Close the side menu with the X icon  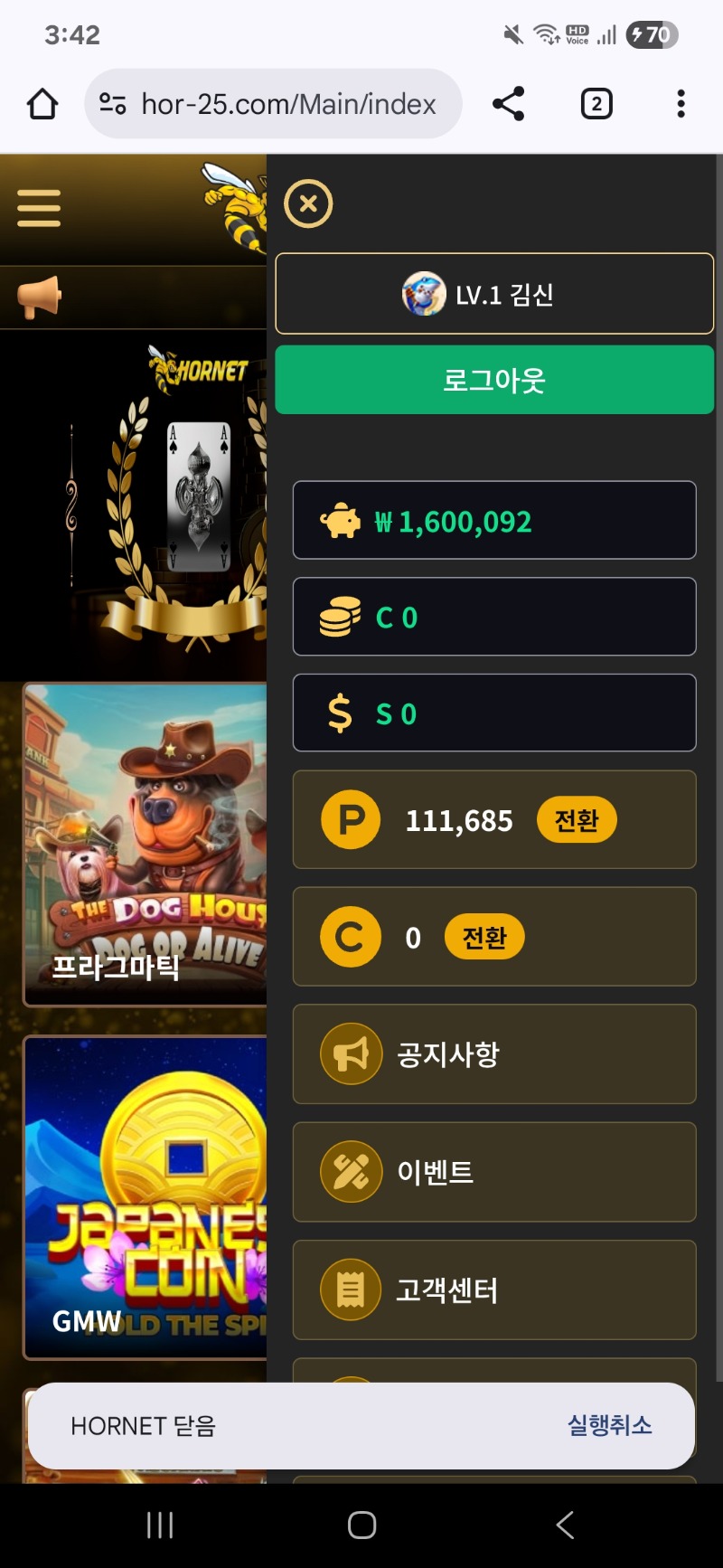pyautogui.click(x=308, y=203)
